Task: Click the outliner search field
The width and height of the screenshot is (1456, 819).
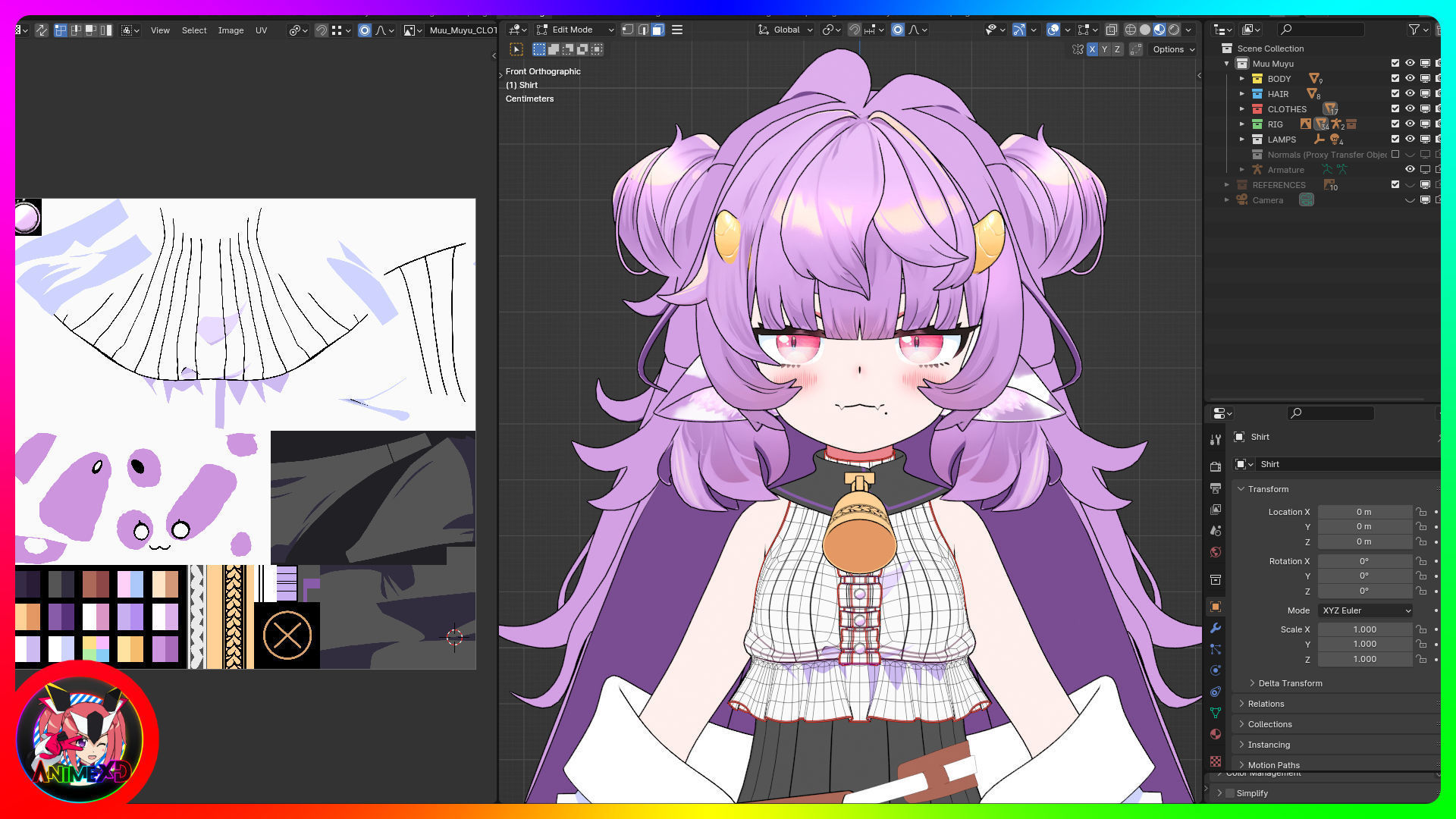Action: coord(1320,30)
